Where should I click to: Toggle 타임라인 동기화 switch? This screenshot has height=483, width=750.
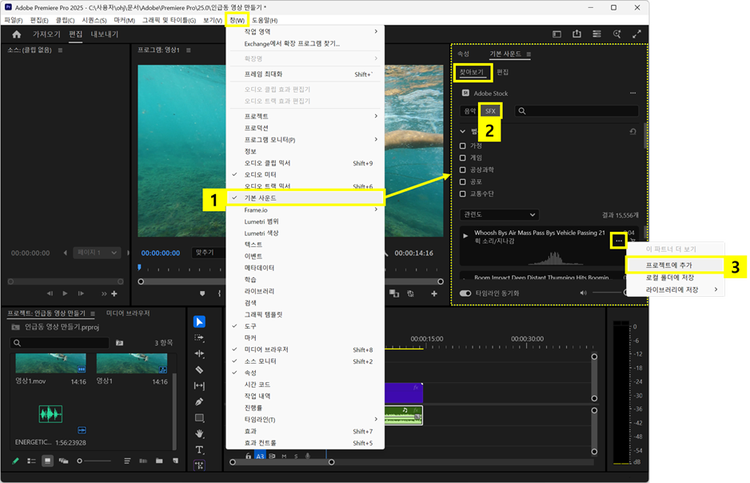click(x=466, y=293)
